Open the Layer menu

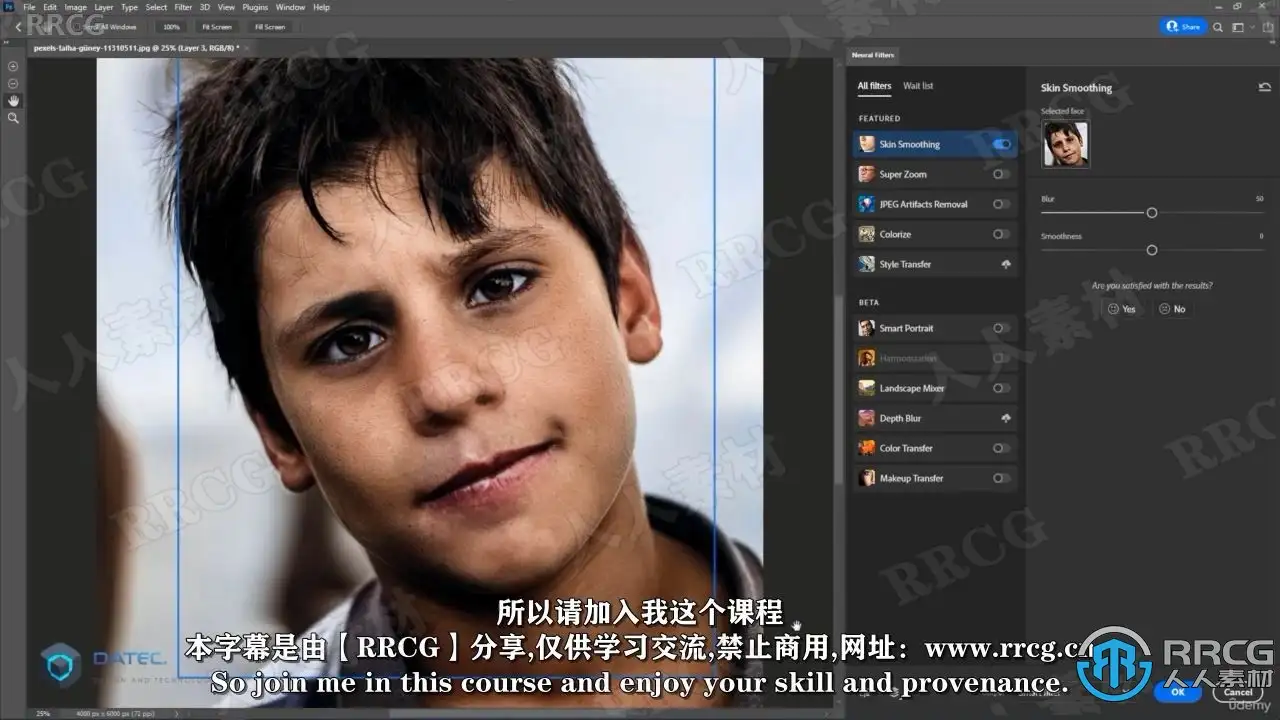click(104, 7)
